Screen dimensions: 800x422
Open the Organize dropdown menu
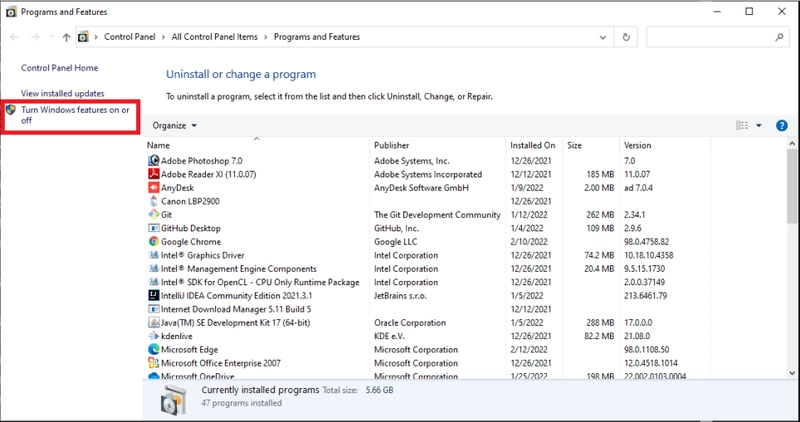[174, 126]
